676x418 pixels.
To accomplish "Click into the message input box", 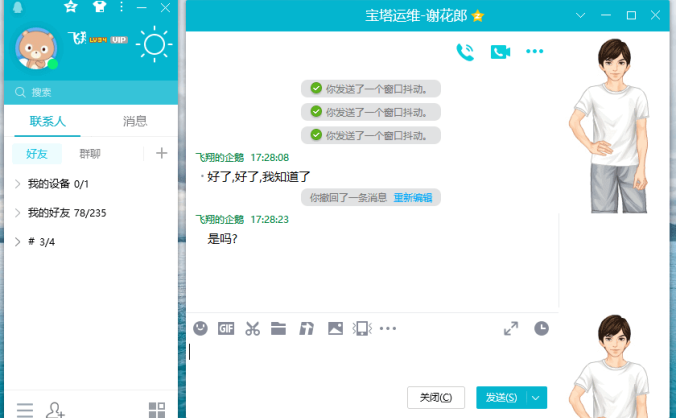I will 372,362.
